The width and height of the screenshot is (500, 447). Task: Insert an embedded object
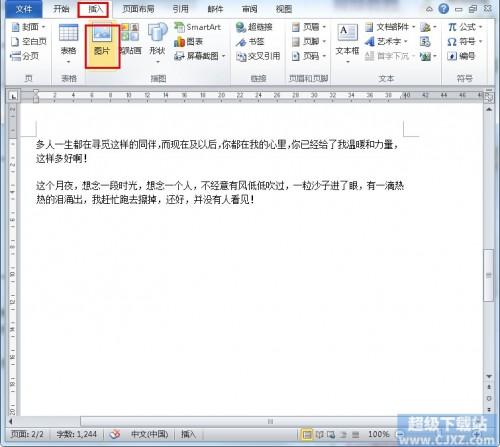428,56
